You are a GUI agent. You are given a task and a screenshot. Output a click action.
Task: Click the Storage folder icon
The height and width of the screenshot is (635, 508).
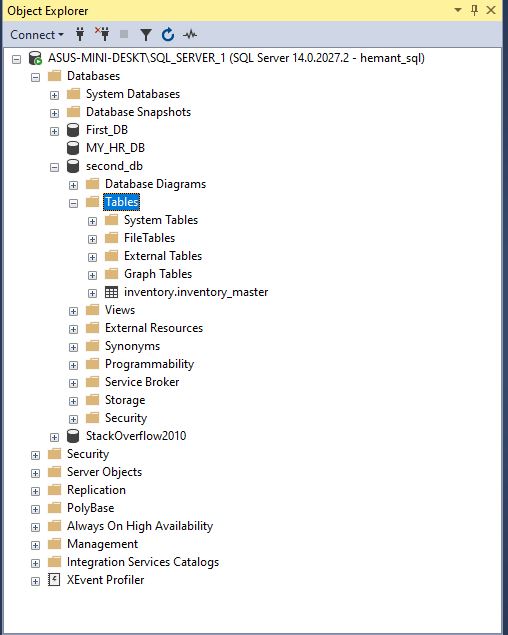92,400
